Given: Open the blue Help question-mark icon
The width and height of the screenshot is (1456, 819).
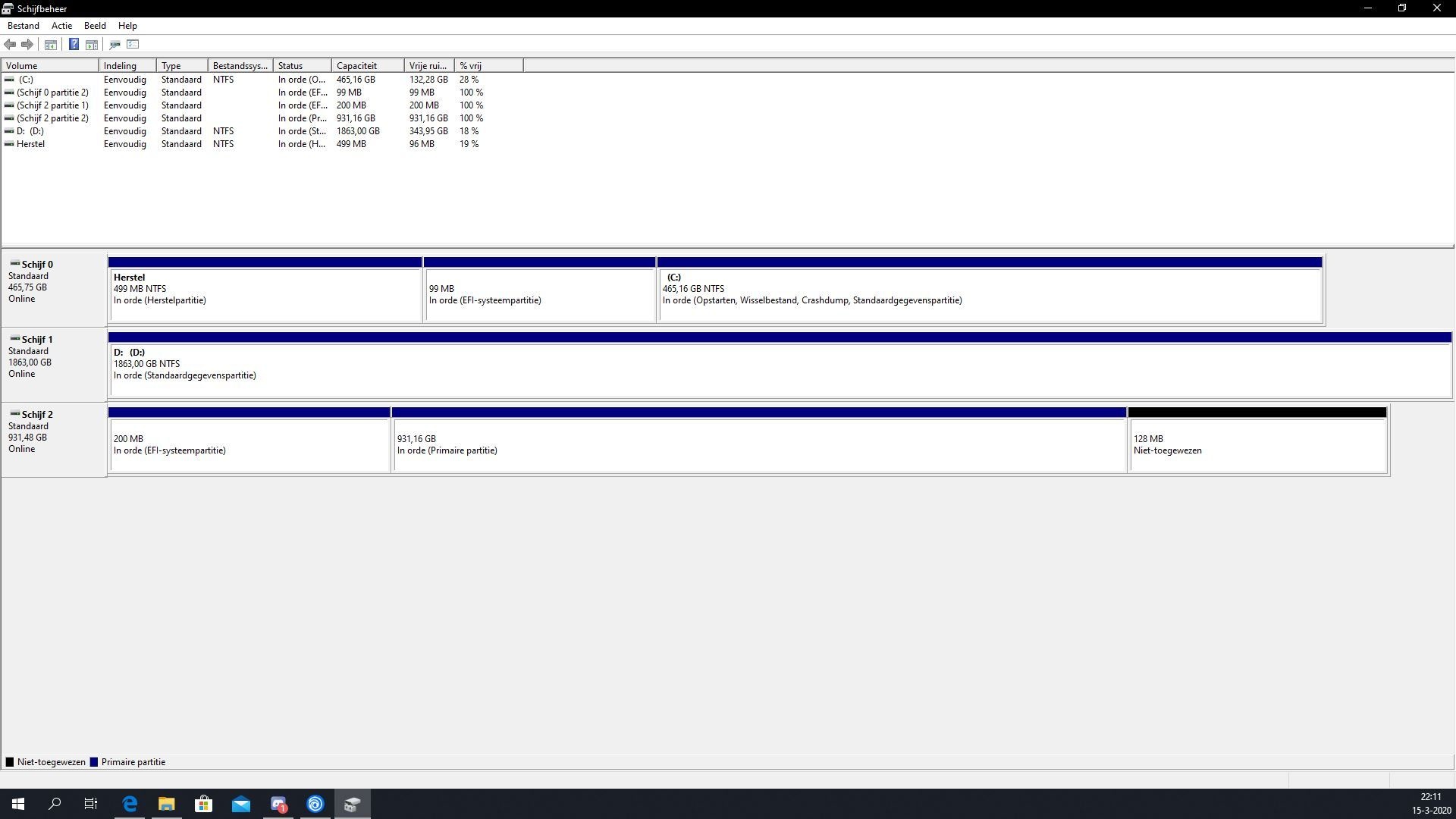Looking at the screenshot, I should pyautogui.click(x=74, y=45).
